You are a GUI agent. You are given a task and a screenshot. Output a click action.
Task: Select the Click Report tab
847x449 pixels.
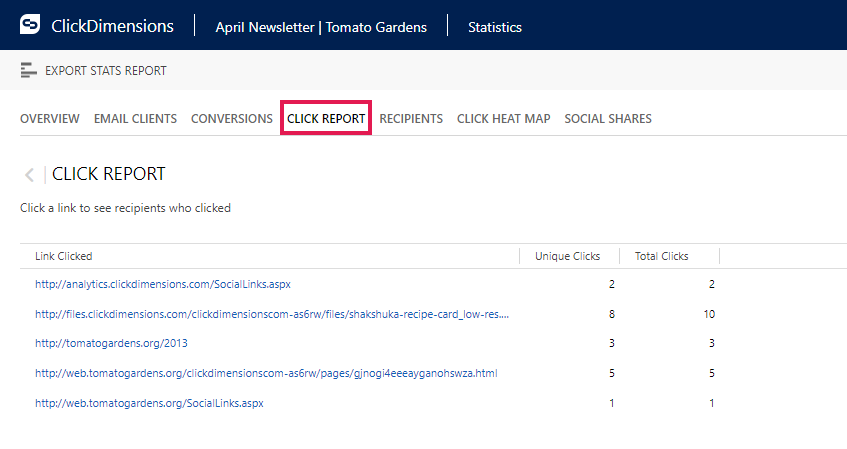(x=326, y=119)
